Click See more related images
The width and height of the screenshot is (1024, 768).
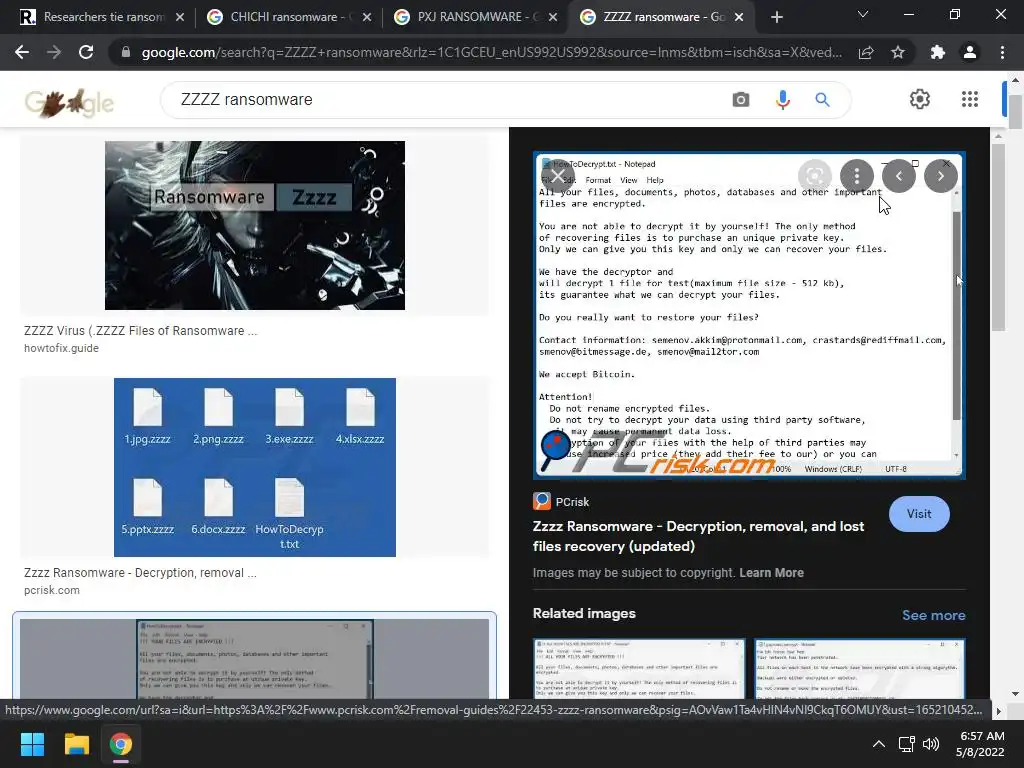(x=933, y=615)
